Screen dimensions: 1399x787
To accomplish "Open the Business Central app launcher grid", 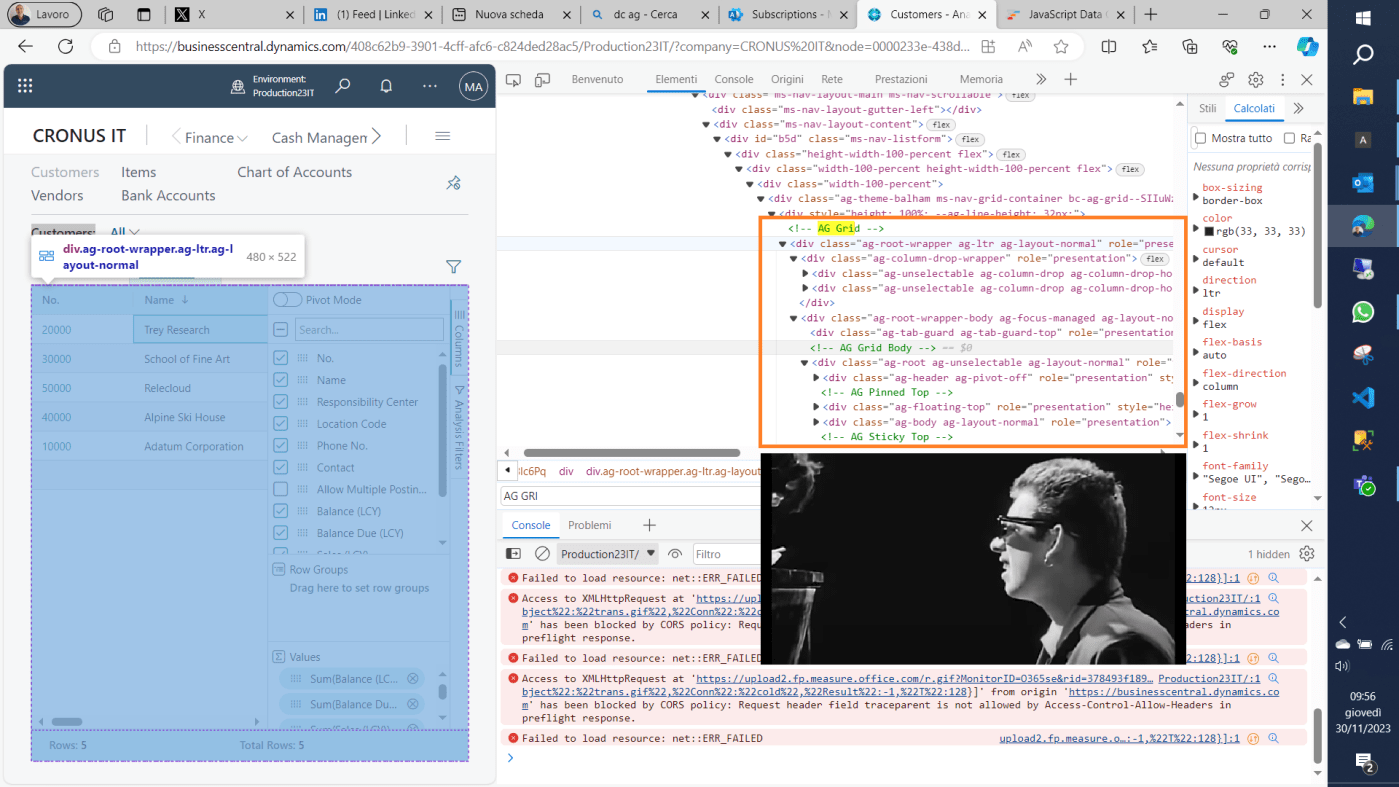I will pyautogui.click(x=25, y=87).
